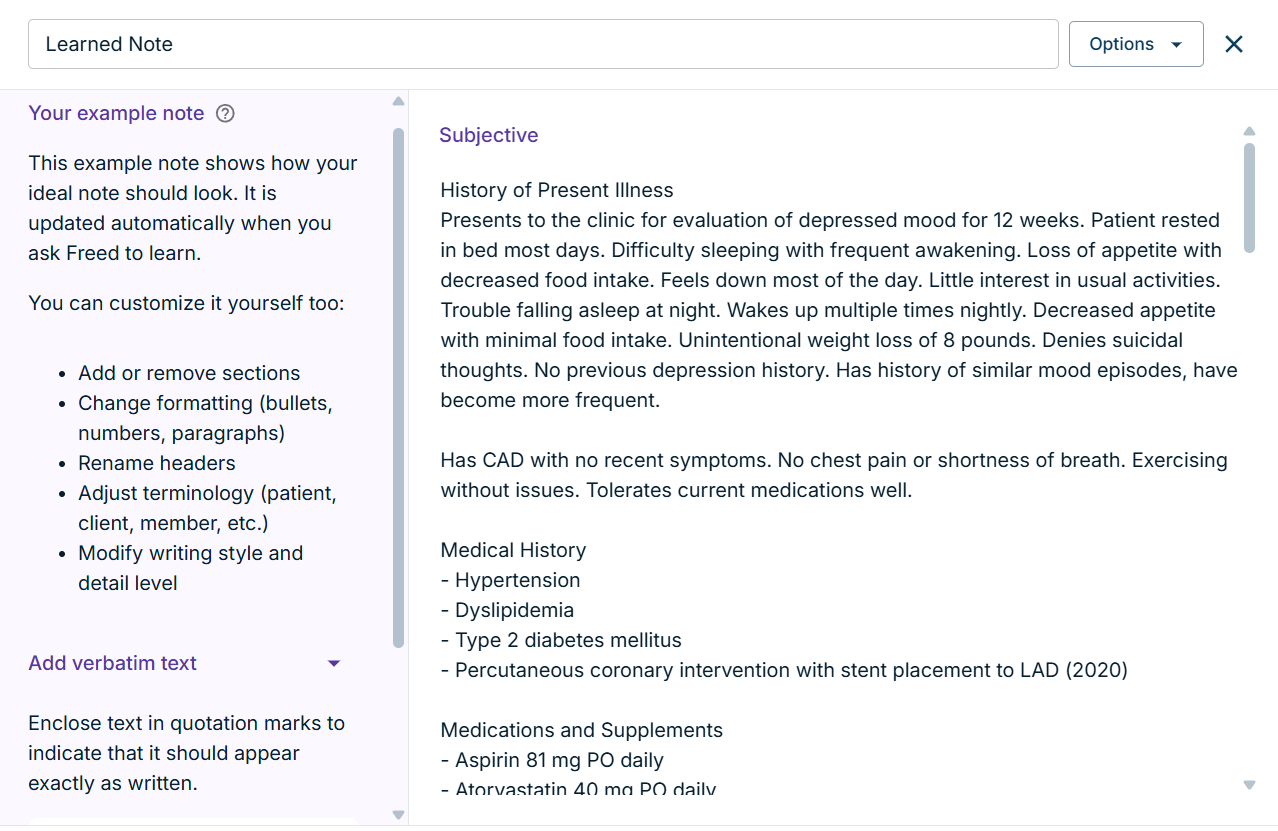Click the "Medical History" heading in the note
The height and width of the screenshot is (831, 1278).
[513, 549]
